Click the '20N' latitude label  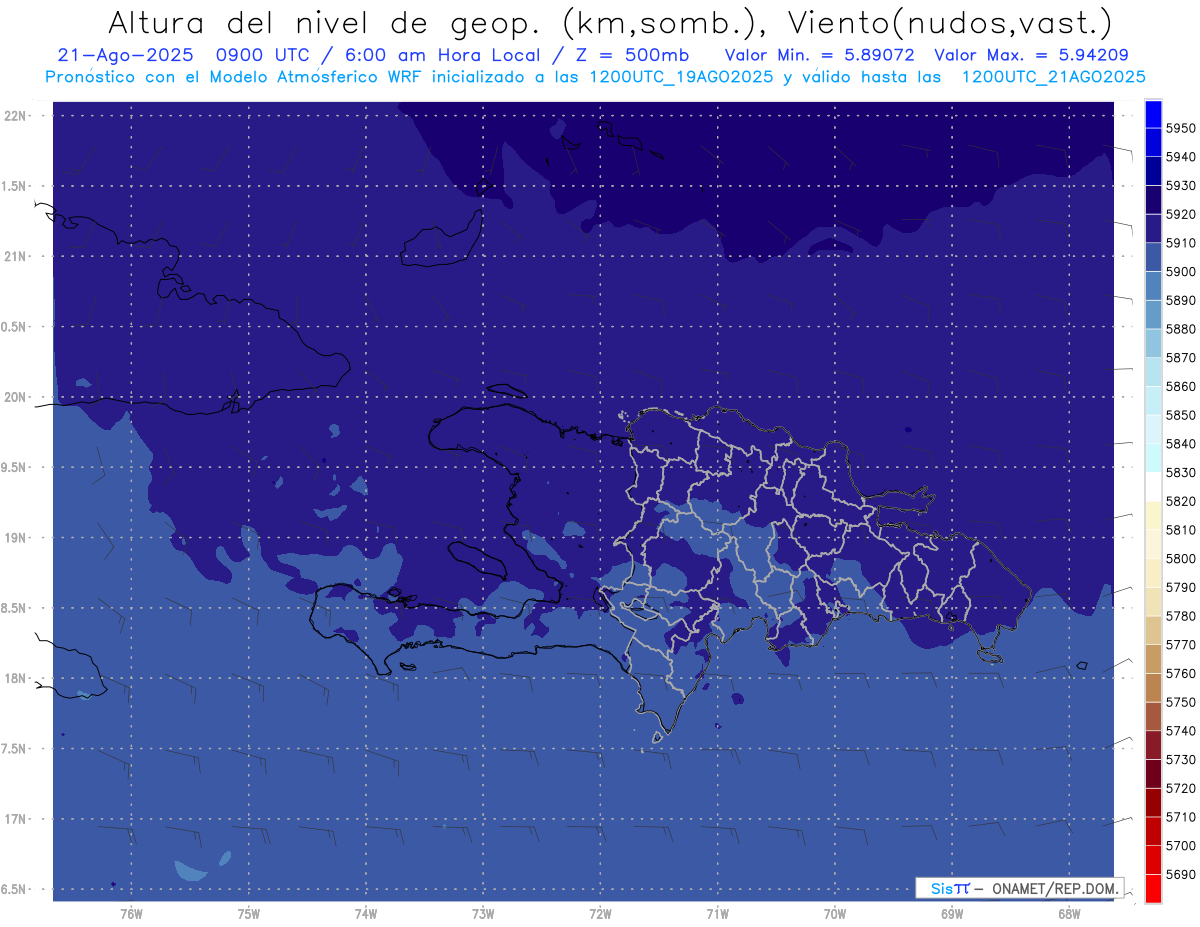(15, 397)
